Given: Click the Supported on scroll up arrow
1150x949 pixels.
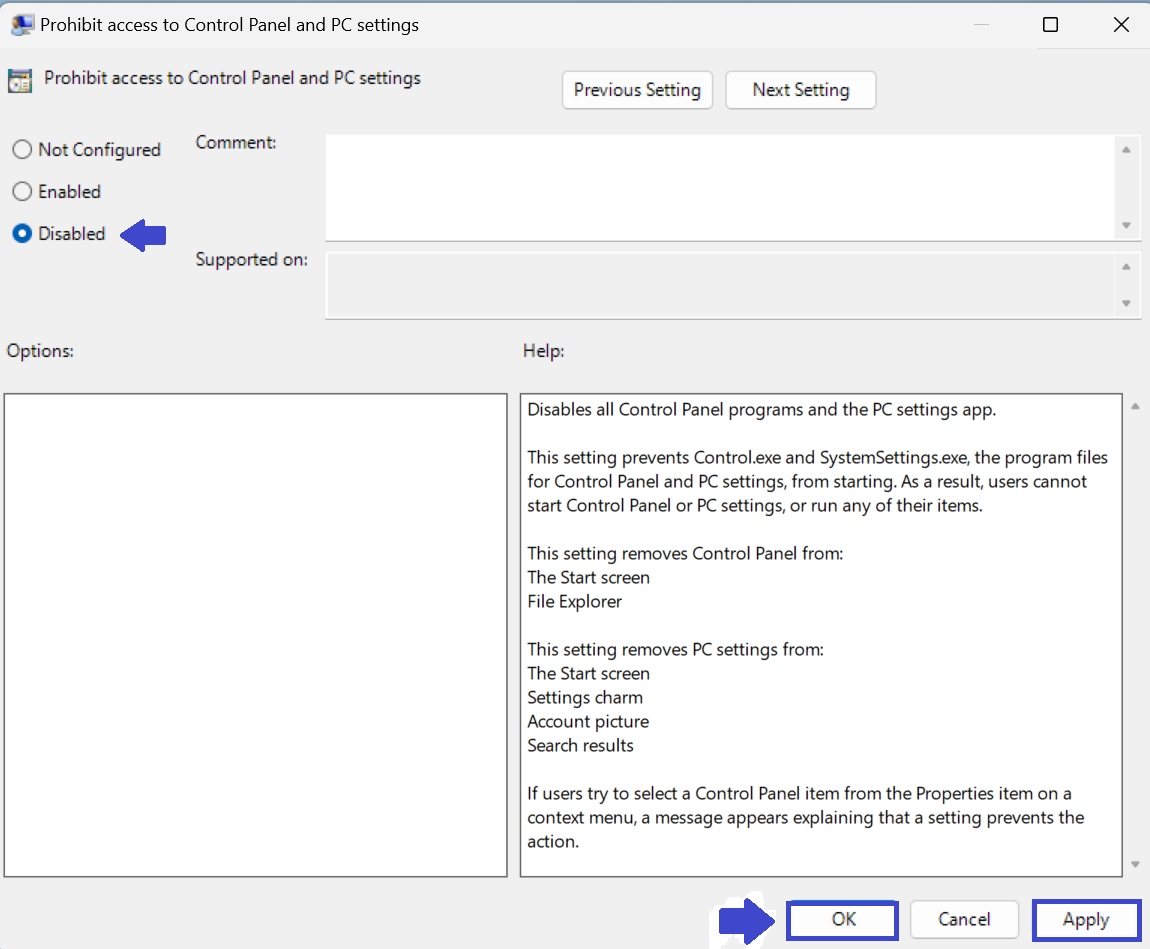Looking at the screenshot, I should 1126,267.
